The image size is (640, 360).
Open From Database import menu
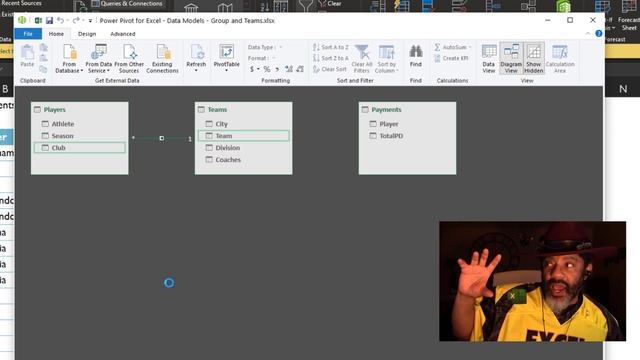point(69,59)
